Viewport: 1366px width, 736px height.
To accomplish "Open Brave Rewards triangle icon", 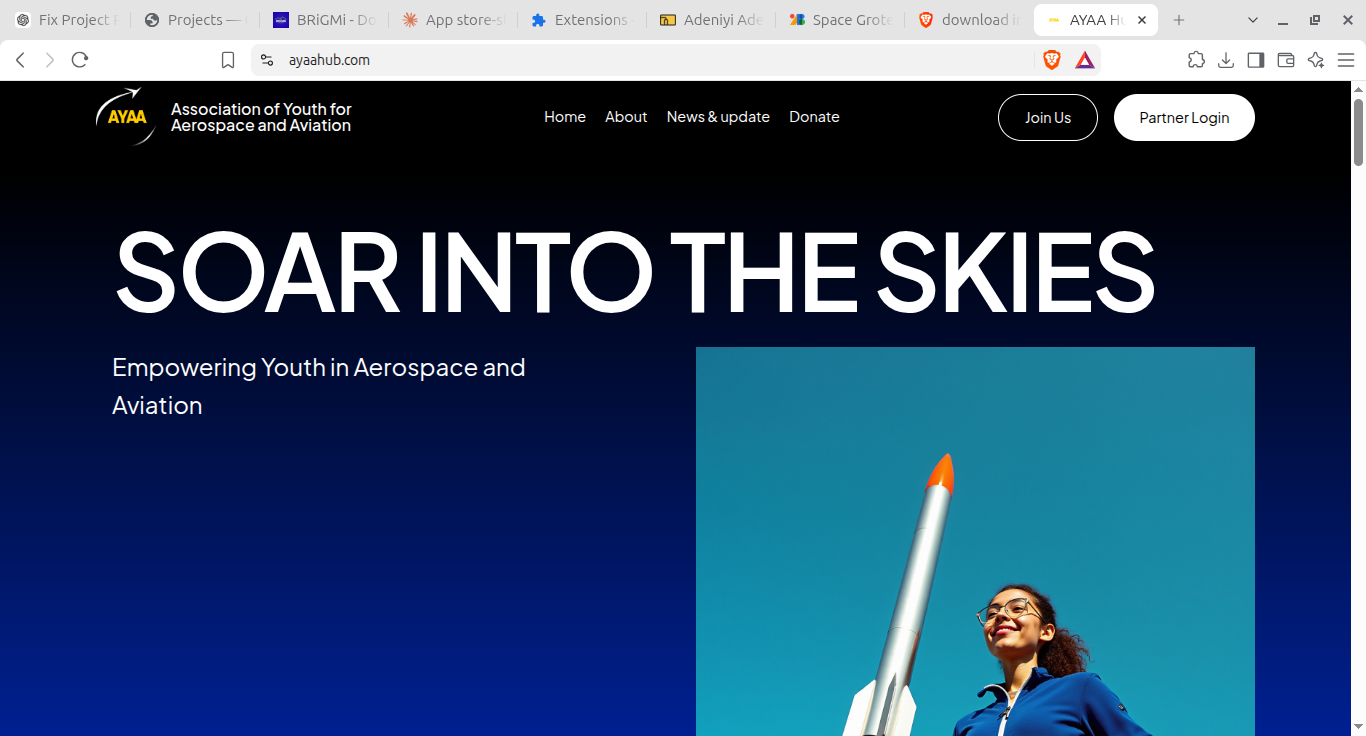I will 1085,60.
